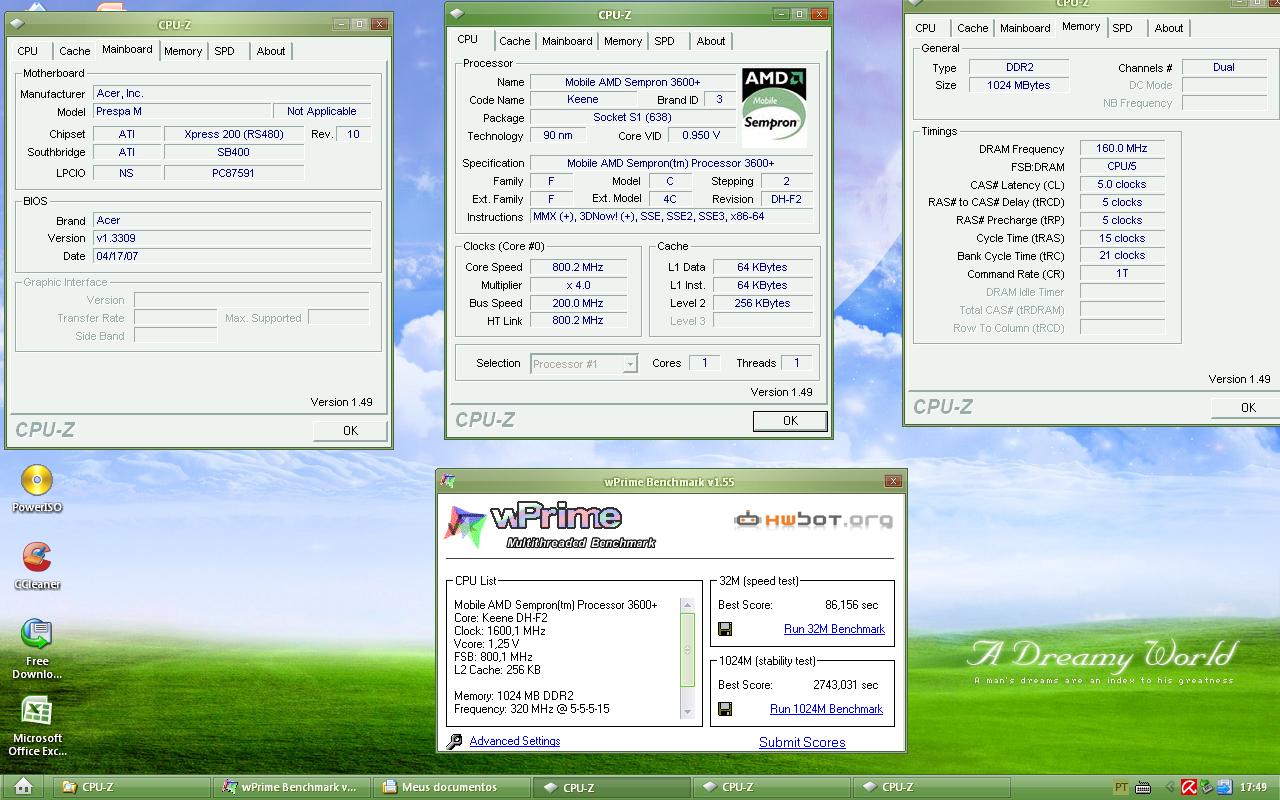Click the DRAM Frequency value 160.0 MHz

click(1122, 148)
